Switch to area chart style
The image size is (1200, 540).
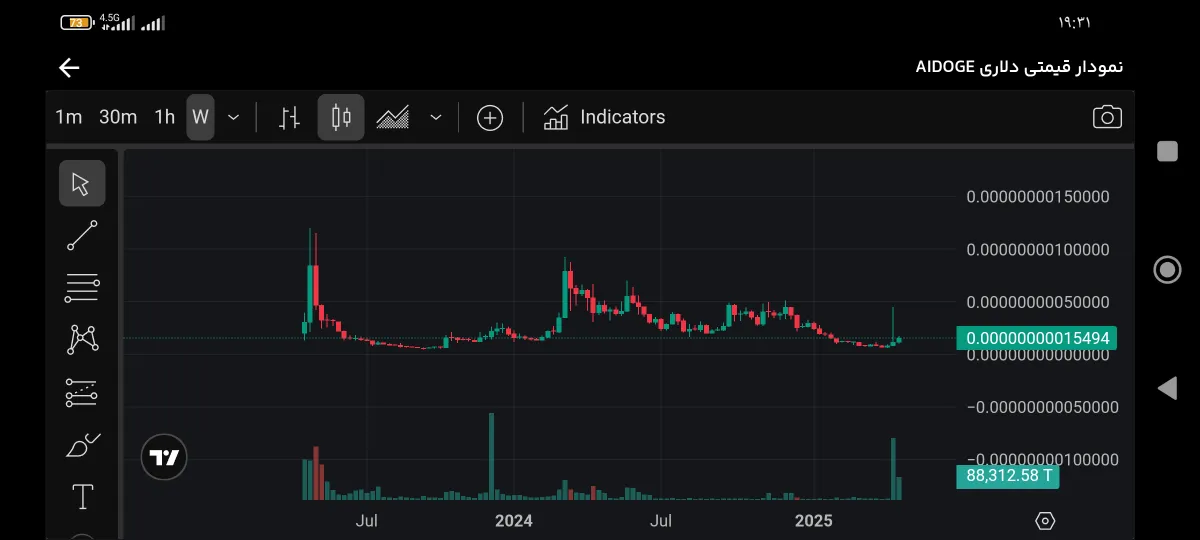pos(393,117)
